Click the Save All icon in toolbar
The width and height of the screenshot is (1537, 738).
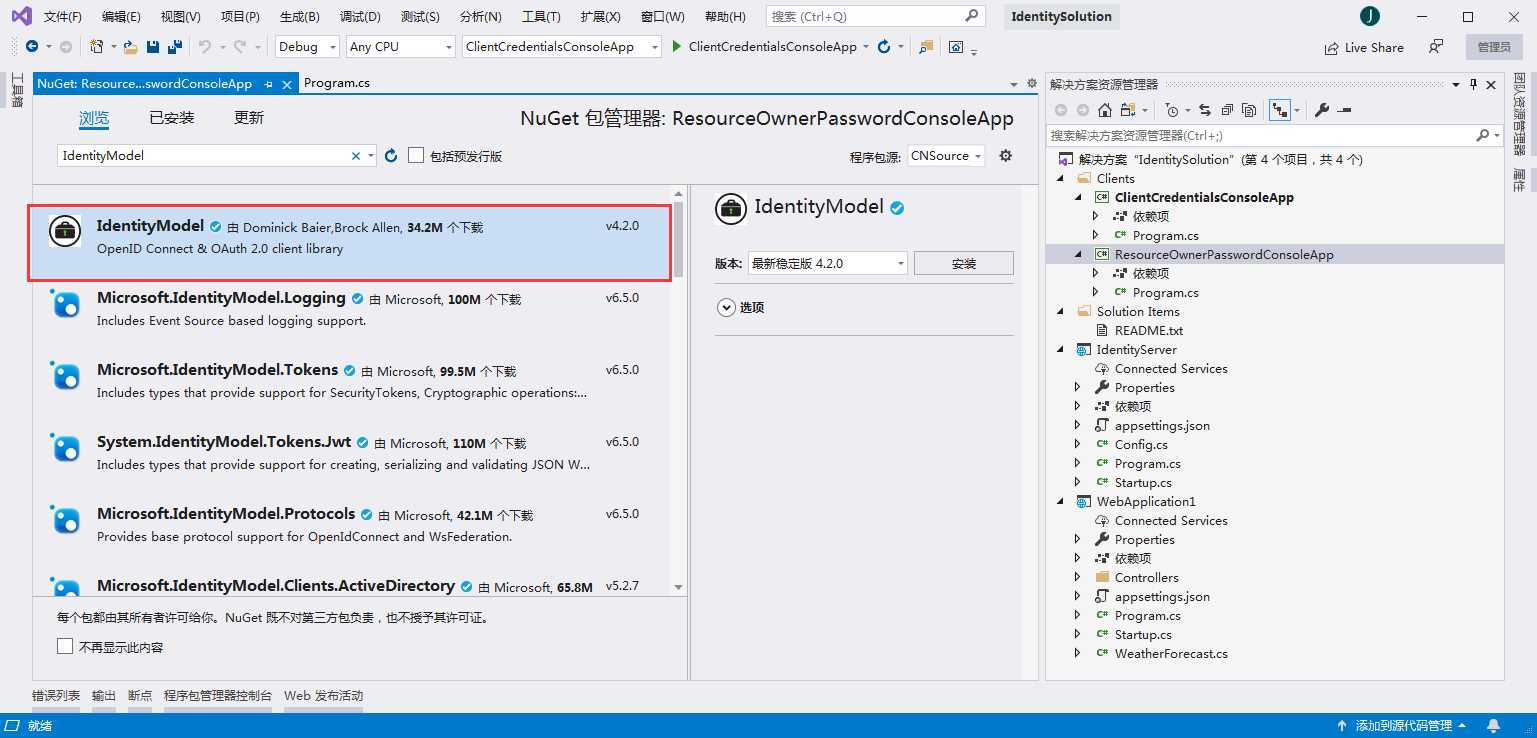(175, 47)
